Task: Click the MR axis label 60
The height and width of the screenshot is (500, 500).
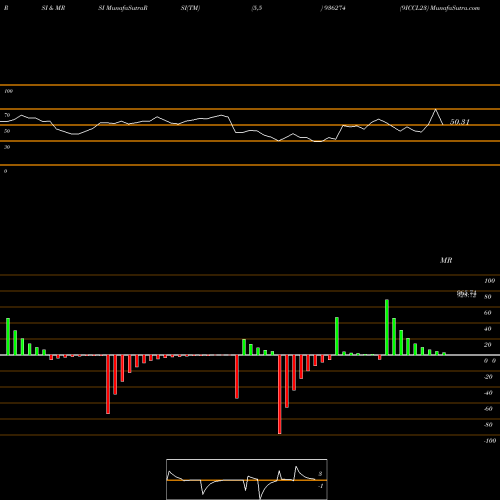Action: [488, 313]
